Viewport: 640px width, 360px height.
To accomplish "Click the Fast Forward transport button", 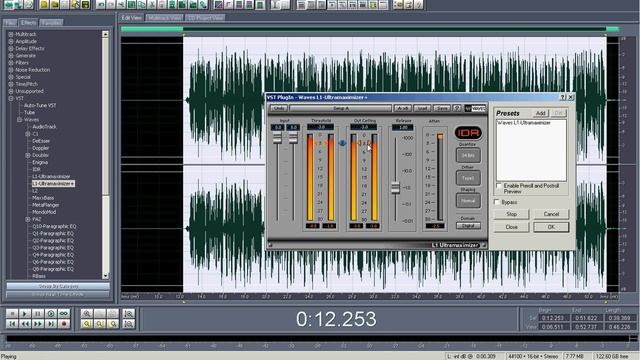I will (x=38, y=324).
